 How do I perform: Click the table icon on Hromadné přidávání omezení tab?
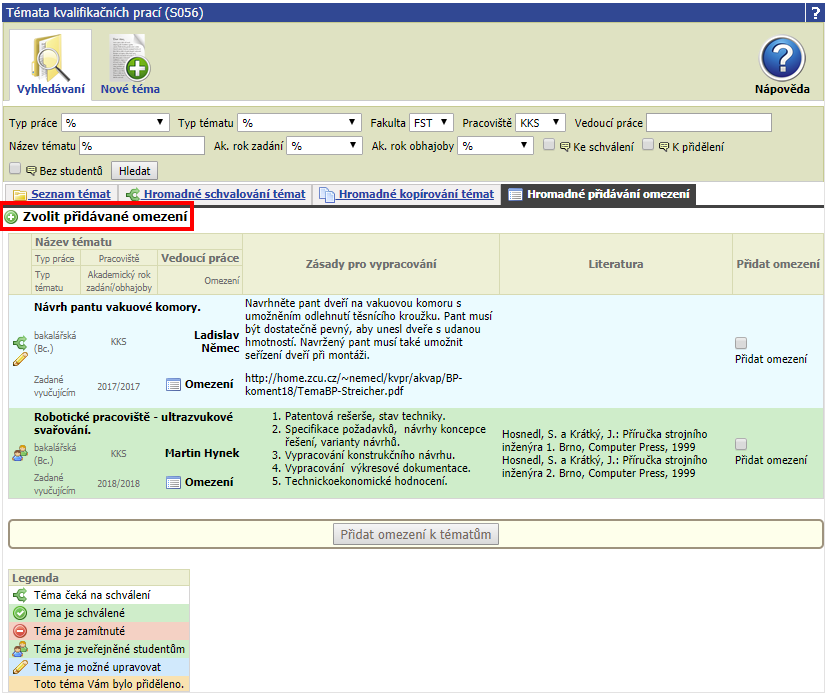click(515, 195)
